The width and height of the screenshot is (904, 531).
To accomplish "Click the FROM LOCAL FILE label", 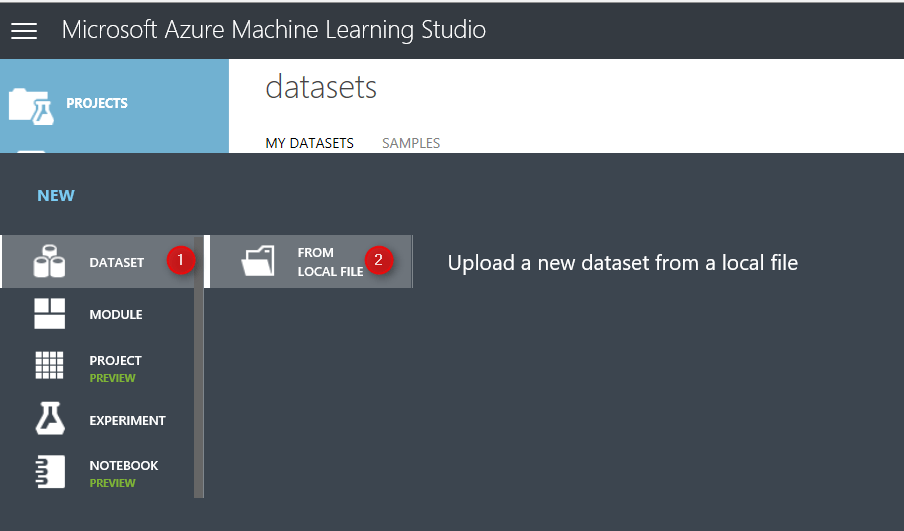I will (x=330, y=262).
